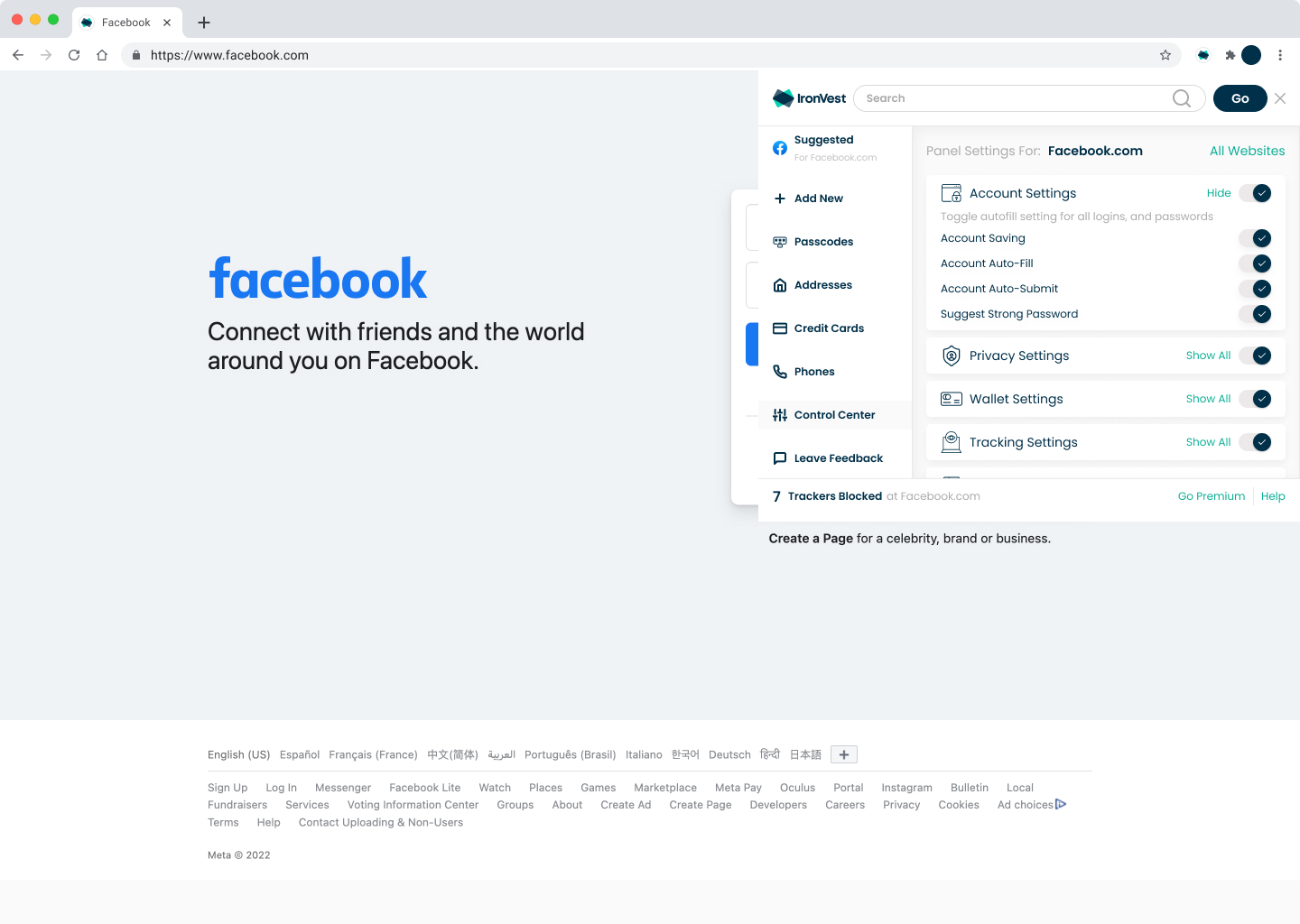This screenshot has height=924, width=1300.
Task: Click the Wallet Settings card icon
Action: coord(952,399)
